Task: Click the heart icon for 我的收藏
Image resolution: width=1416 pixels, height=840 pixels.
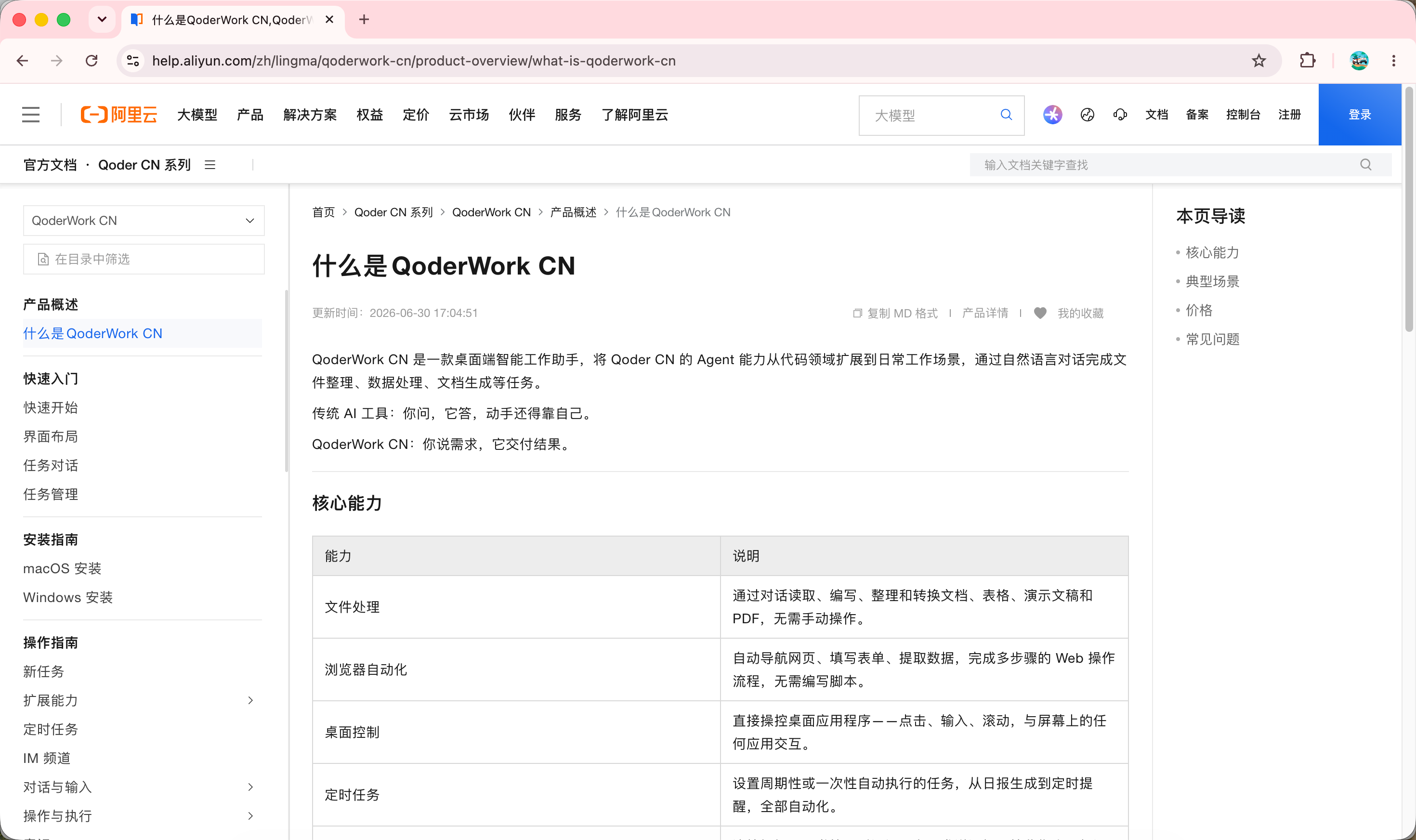Action: [x=1040, y=313]
